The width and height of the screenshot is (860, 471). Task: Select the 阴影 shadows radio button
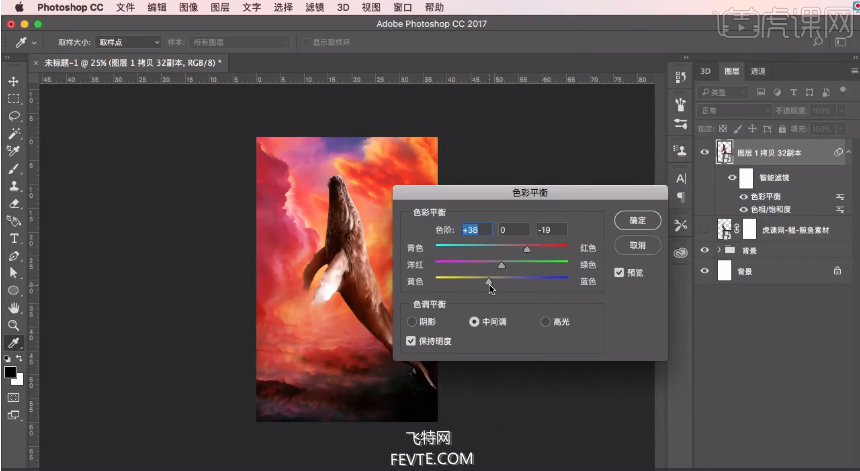412,322
